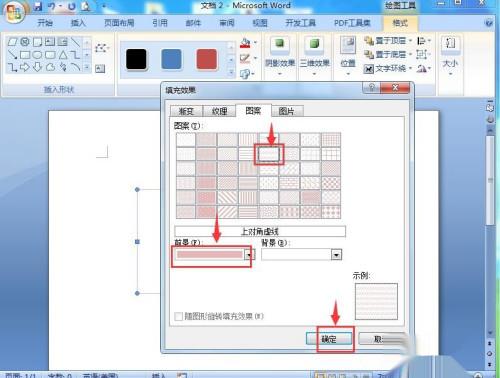Open the 开始 ribbon tab

click(x=45, y=23)
